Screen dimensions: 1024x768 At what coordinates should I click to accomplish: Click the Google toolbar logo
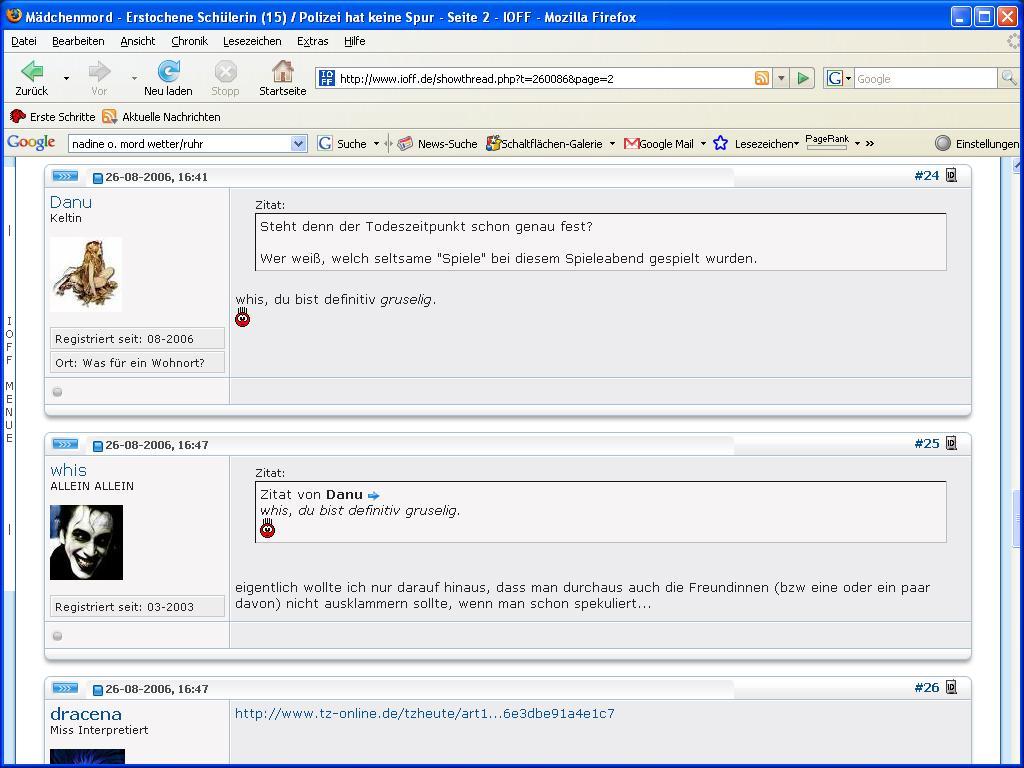pyautogui.click(x=31, y=142)
